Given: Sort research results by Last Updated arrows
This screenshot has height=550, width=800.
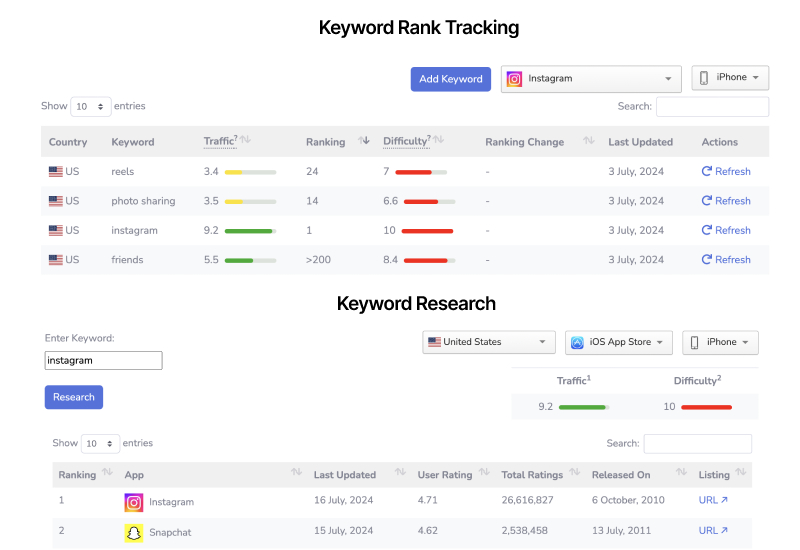Looking at the screenshot, I should click(x=401, y=472).
